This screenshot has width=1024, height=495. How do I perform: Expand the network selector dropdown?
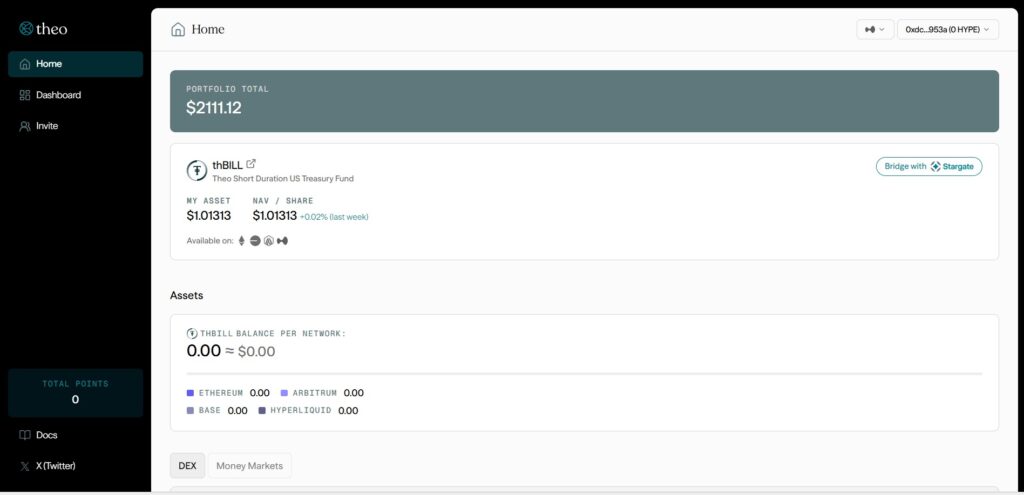tap(874, 30)
